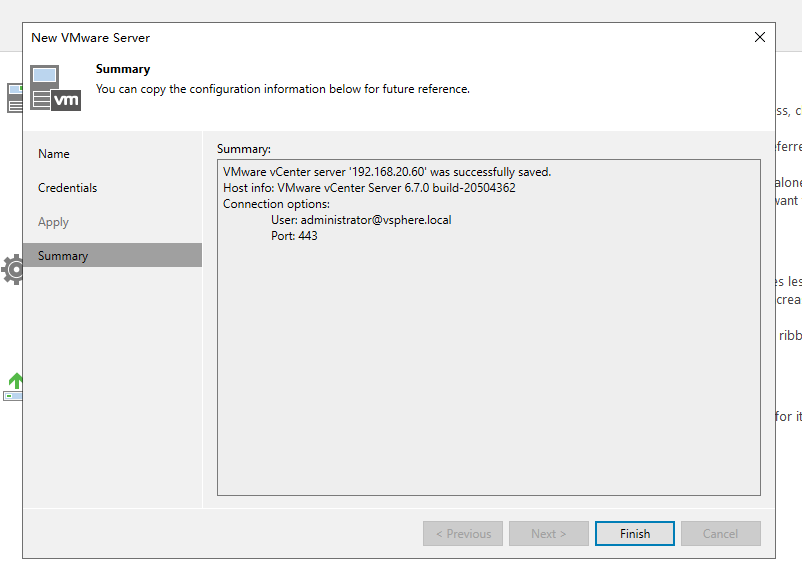
Task: Click the 'was successfully saved' summary line
Action: point(387,172)
